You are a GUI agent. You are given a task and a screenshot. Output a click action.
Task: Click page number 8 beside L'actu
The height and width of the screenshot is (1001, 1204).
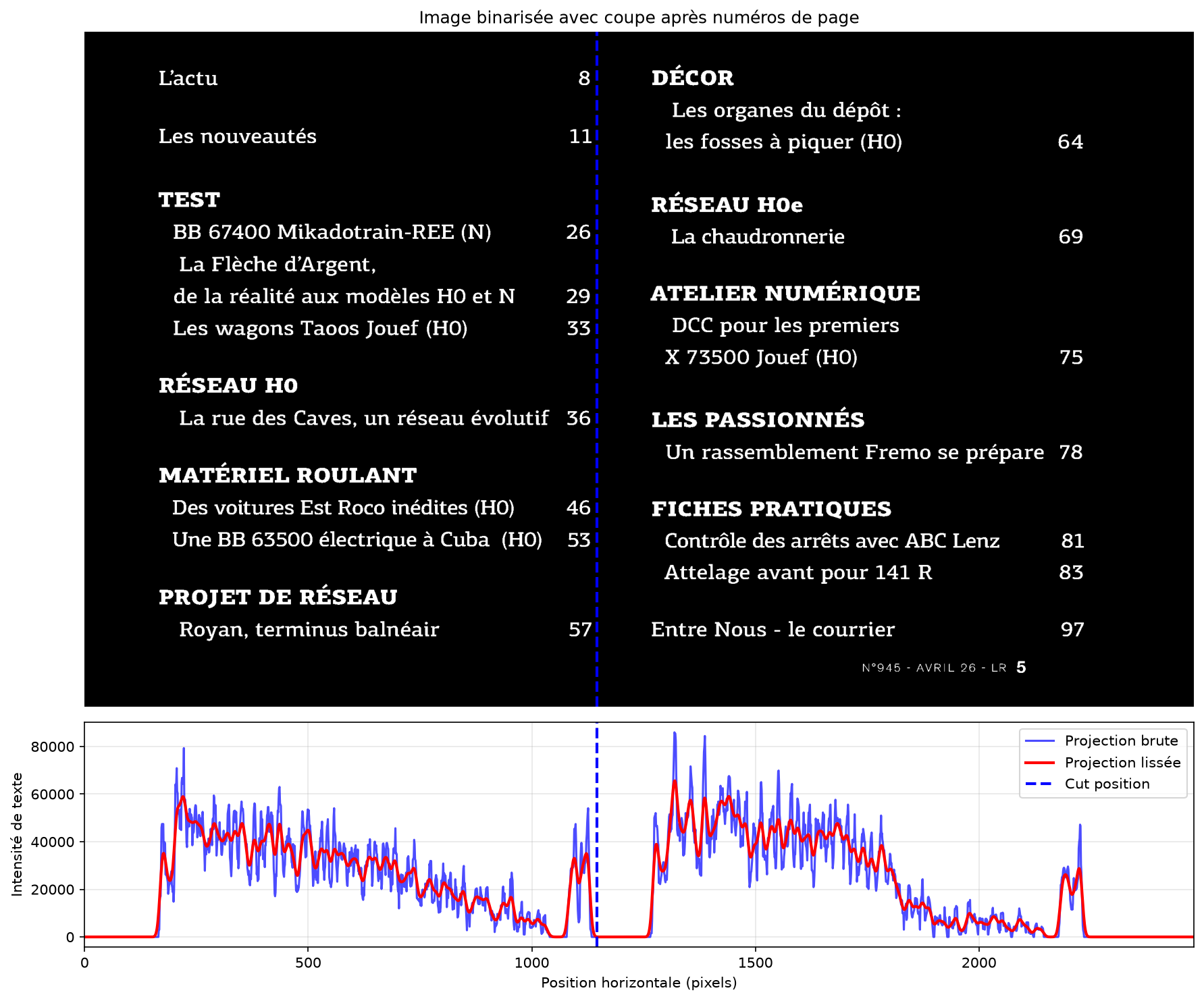(x=584, y=78)
